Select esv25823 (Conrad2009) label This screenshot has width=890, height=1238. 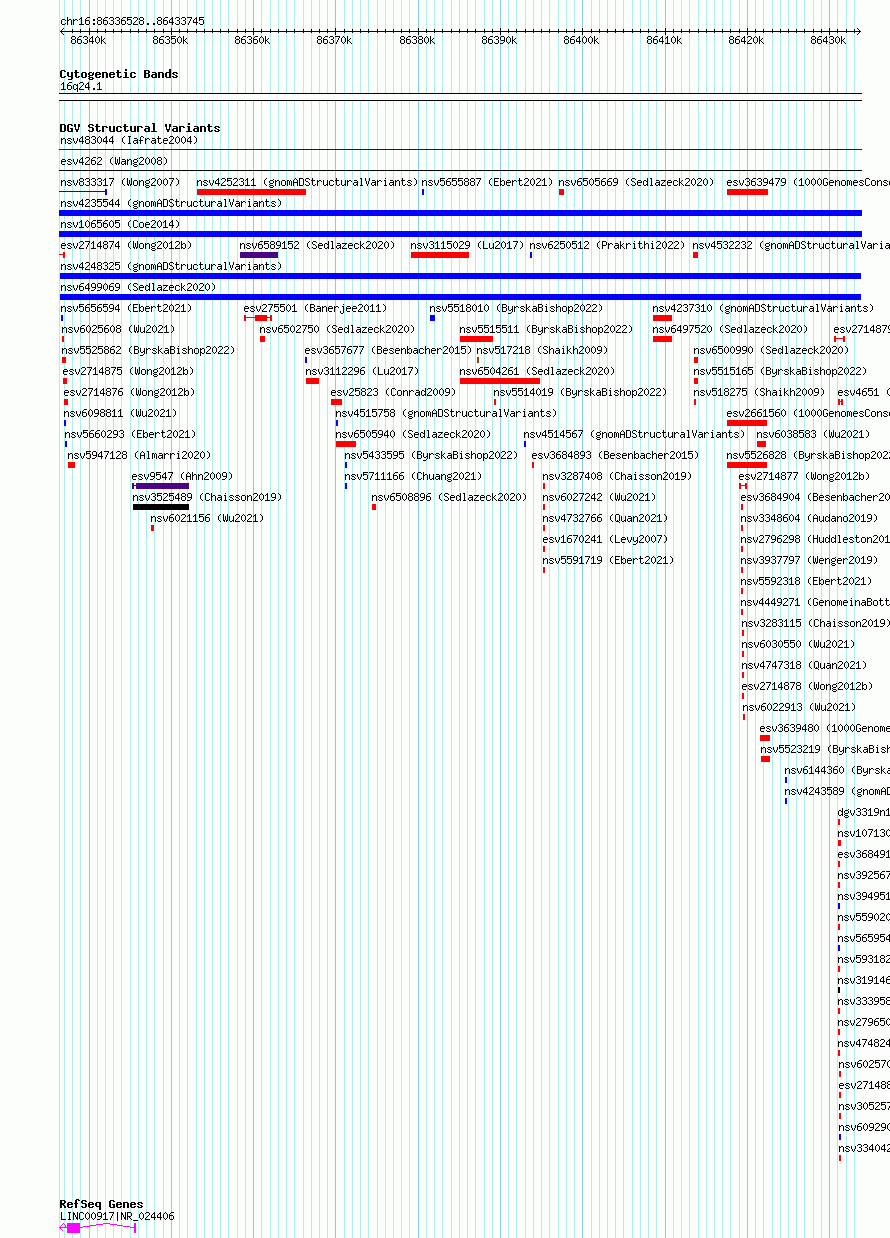click(x=393, y=392)
